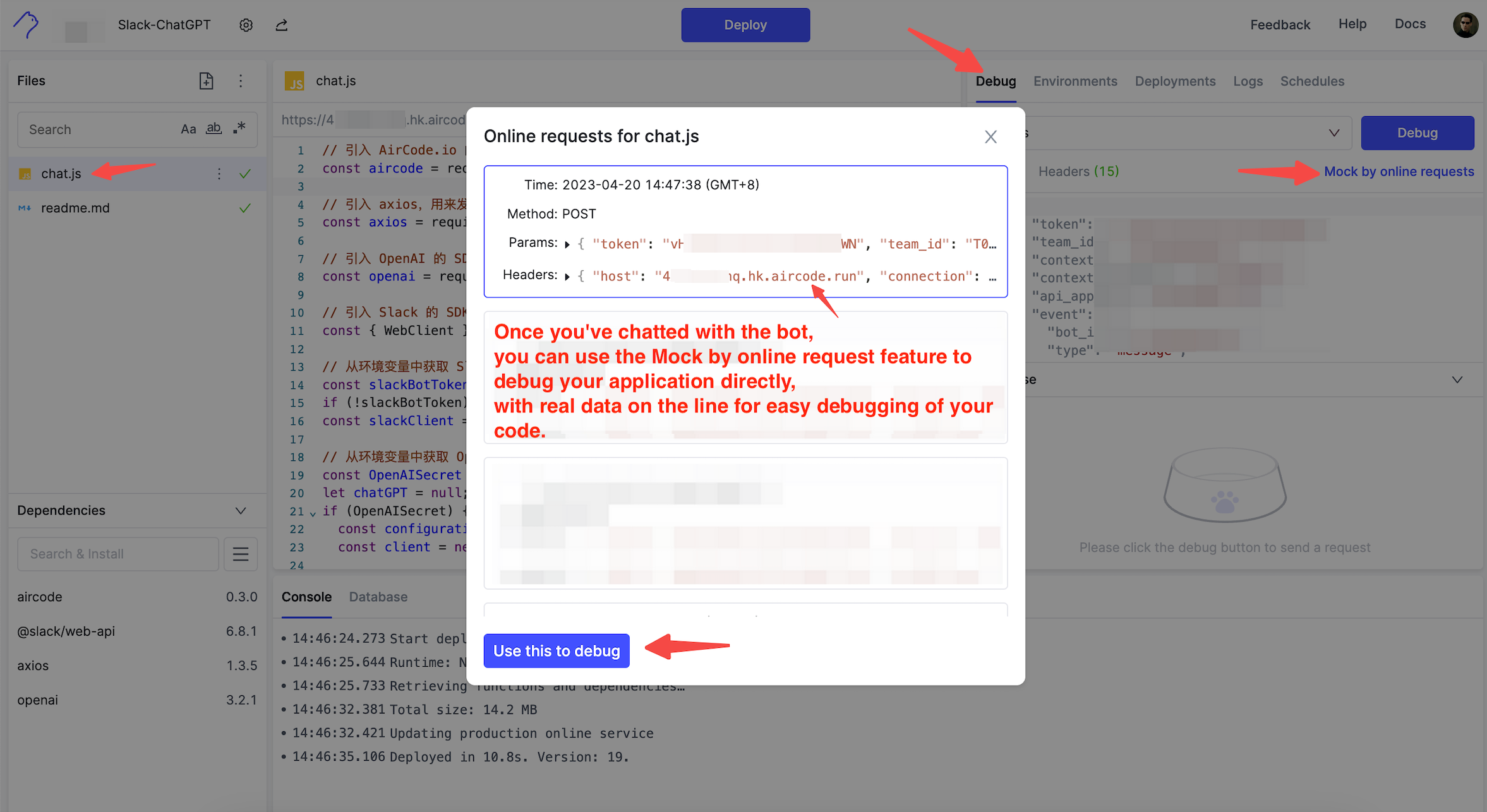This screenshot has width=1487, height=812.
Task: Click Use this to debug button
Action: click(x=557, y=651)
